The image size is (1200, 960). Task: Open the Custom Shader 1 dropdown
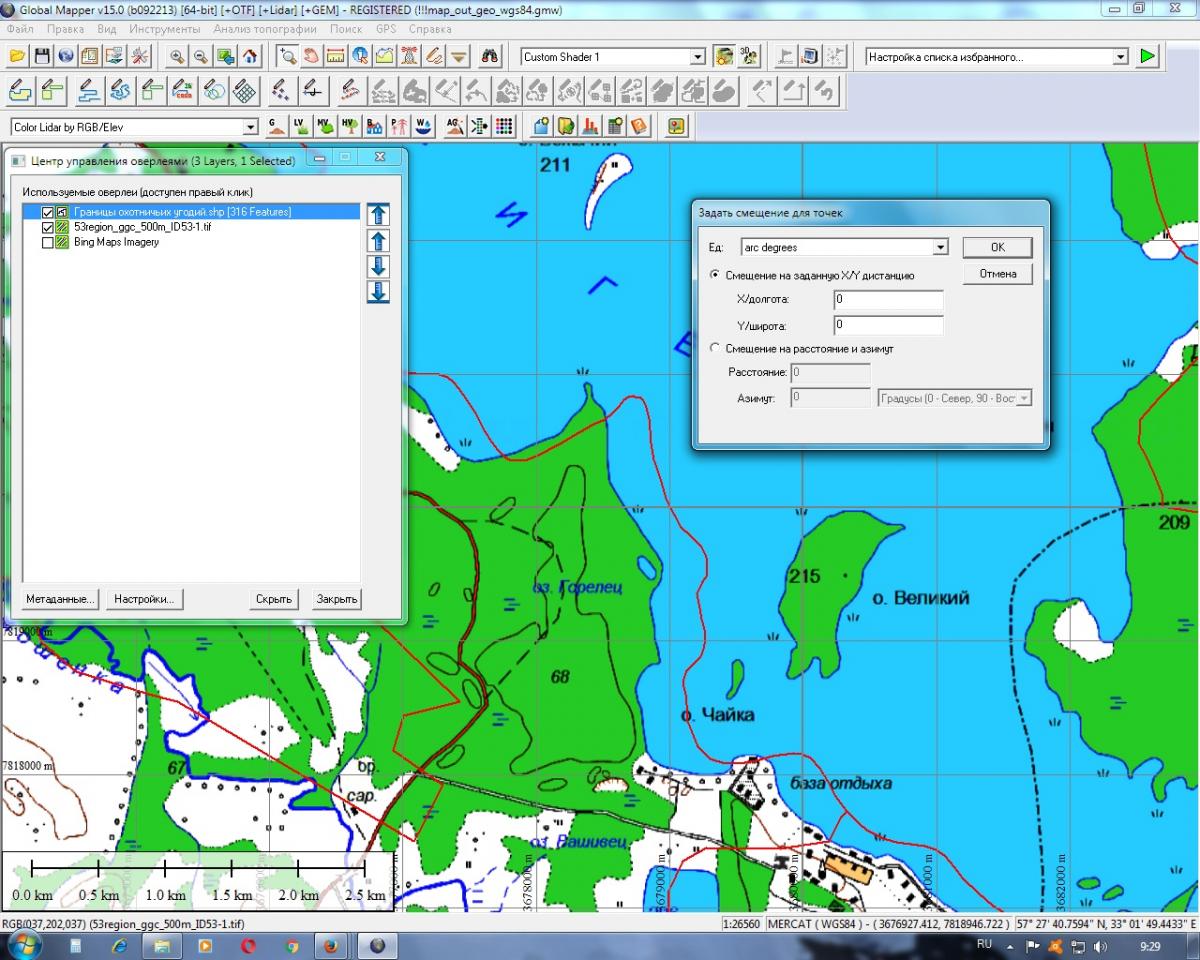[x=698, y=58]
